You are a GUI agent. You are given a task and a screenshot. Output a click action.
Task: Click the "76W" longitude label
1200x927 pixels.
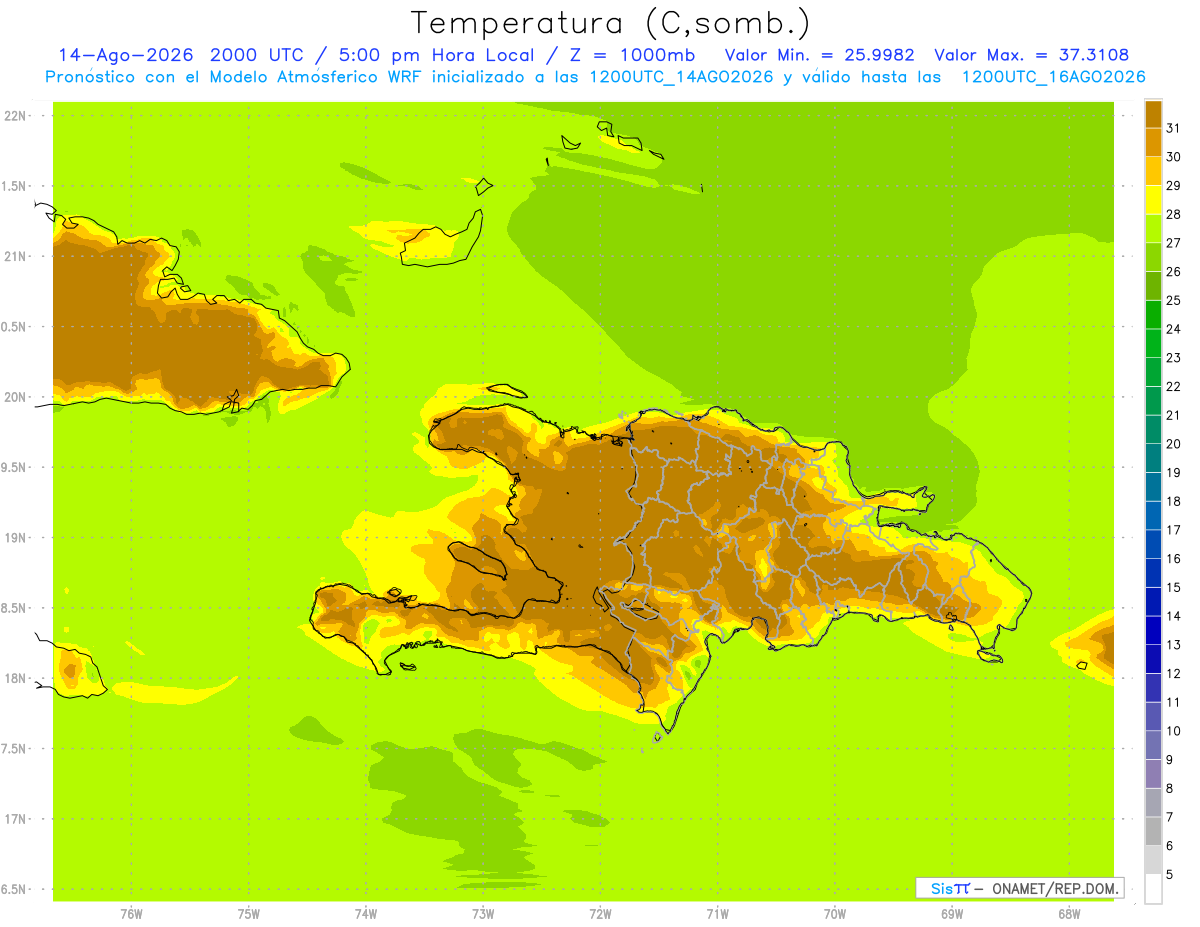coord(131,914)
